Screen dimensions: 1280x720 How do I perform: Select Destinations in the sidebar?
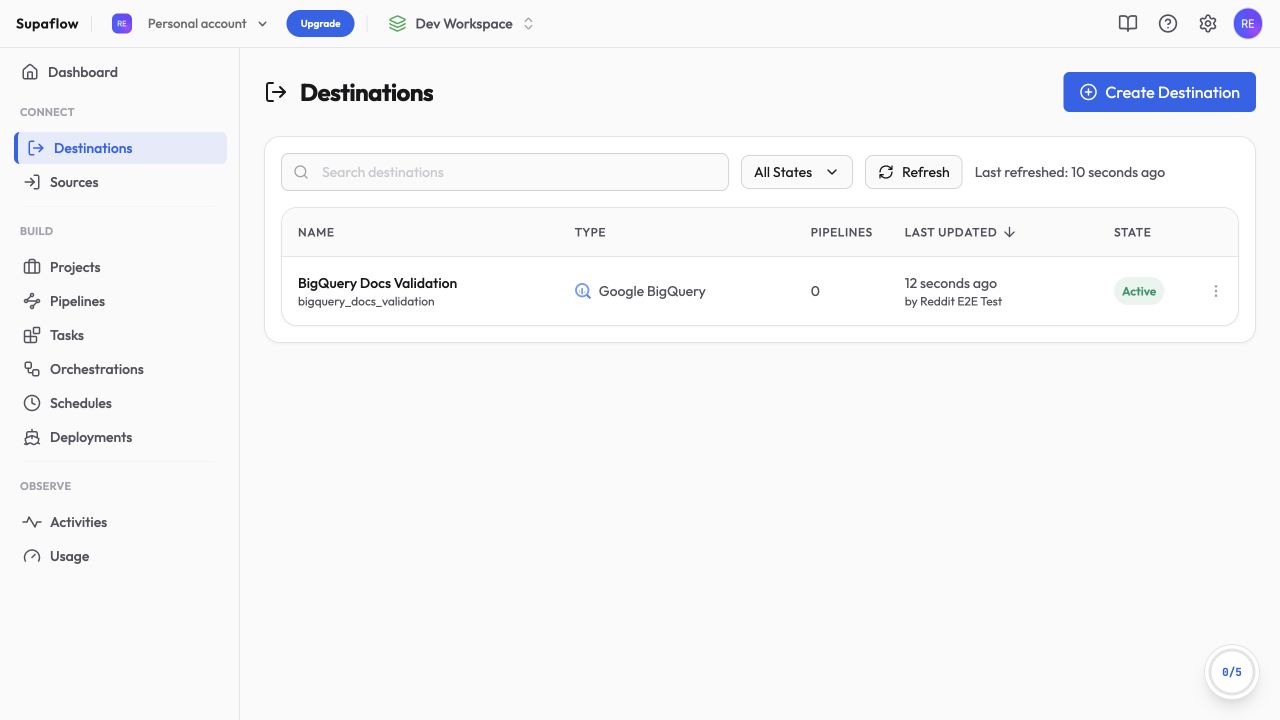click(121, 148)
